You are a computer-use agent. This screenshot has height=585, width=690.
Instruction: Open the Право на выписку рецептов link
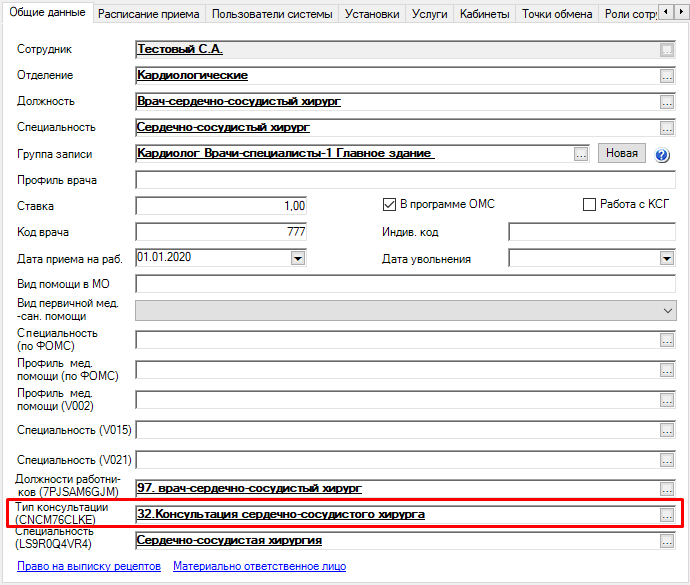89,566
